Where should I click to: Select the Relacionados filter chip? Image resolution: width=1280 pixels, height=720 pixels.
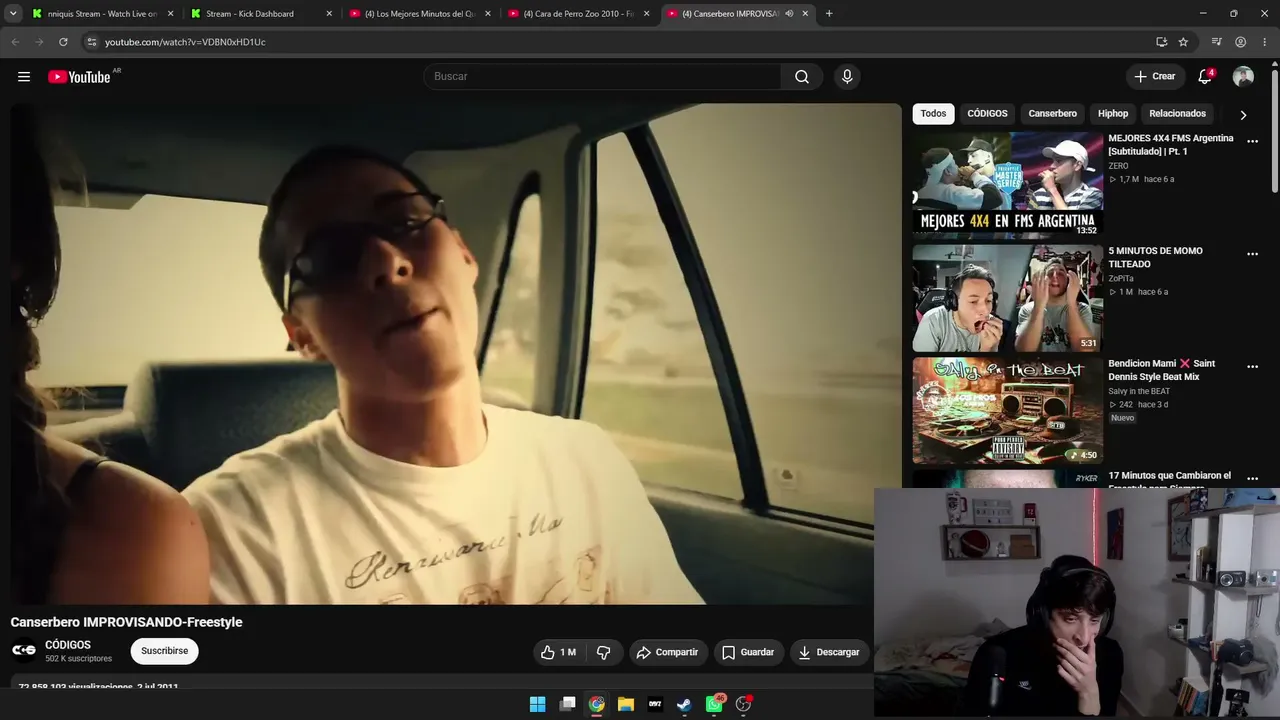tap(1177, 114)
